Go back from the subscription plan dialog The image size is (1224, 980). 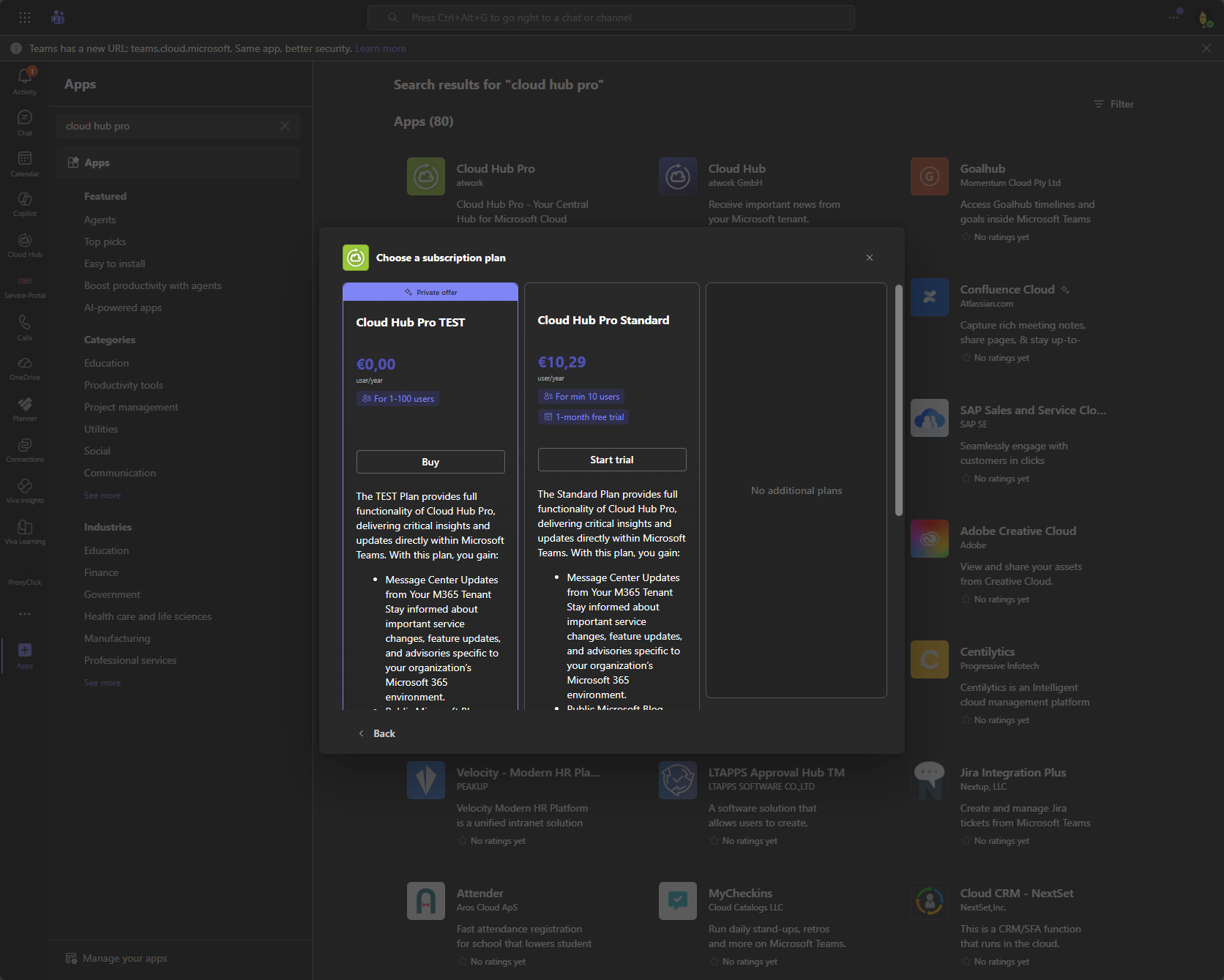377,733
